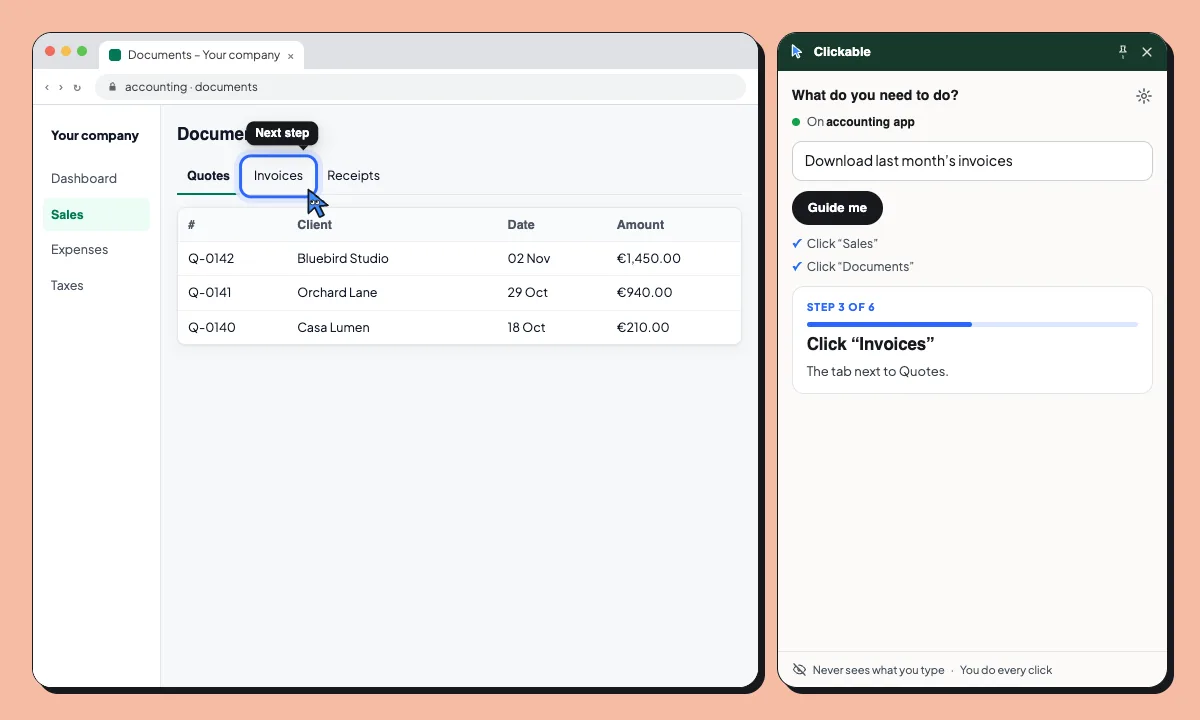Click the 02 Nov date cell
The width and height of the screenshot is (1200, 720).
pyautogui.click(x=529, y=258)
